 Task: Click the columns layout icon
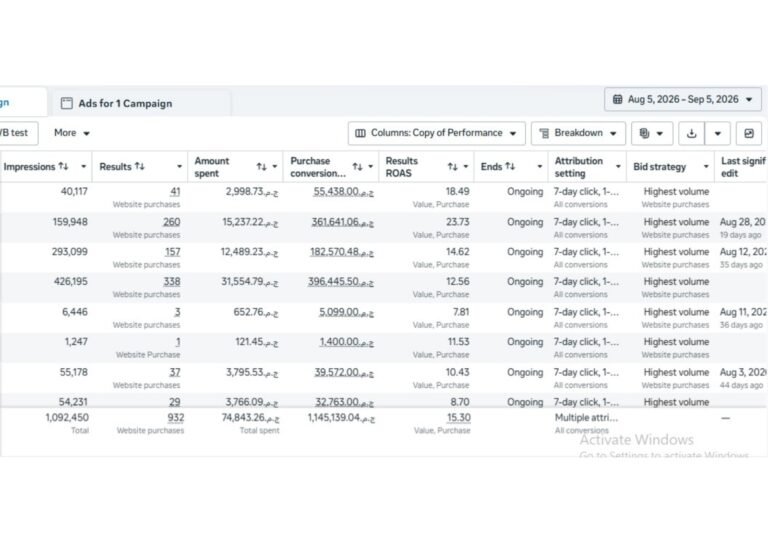point(360,133)
